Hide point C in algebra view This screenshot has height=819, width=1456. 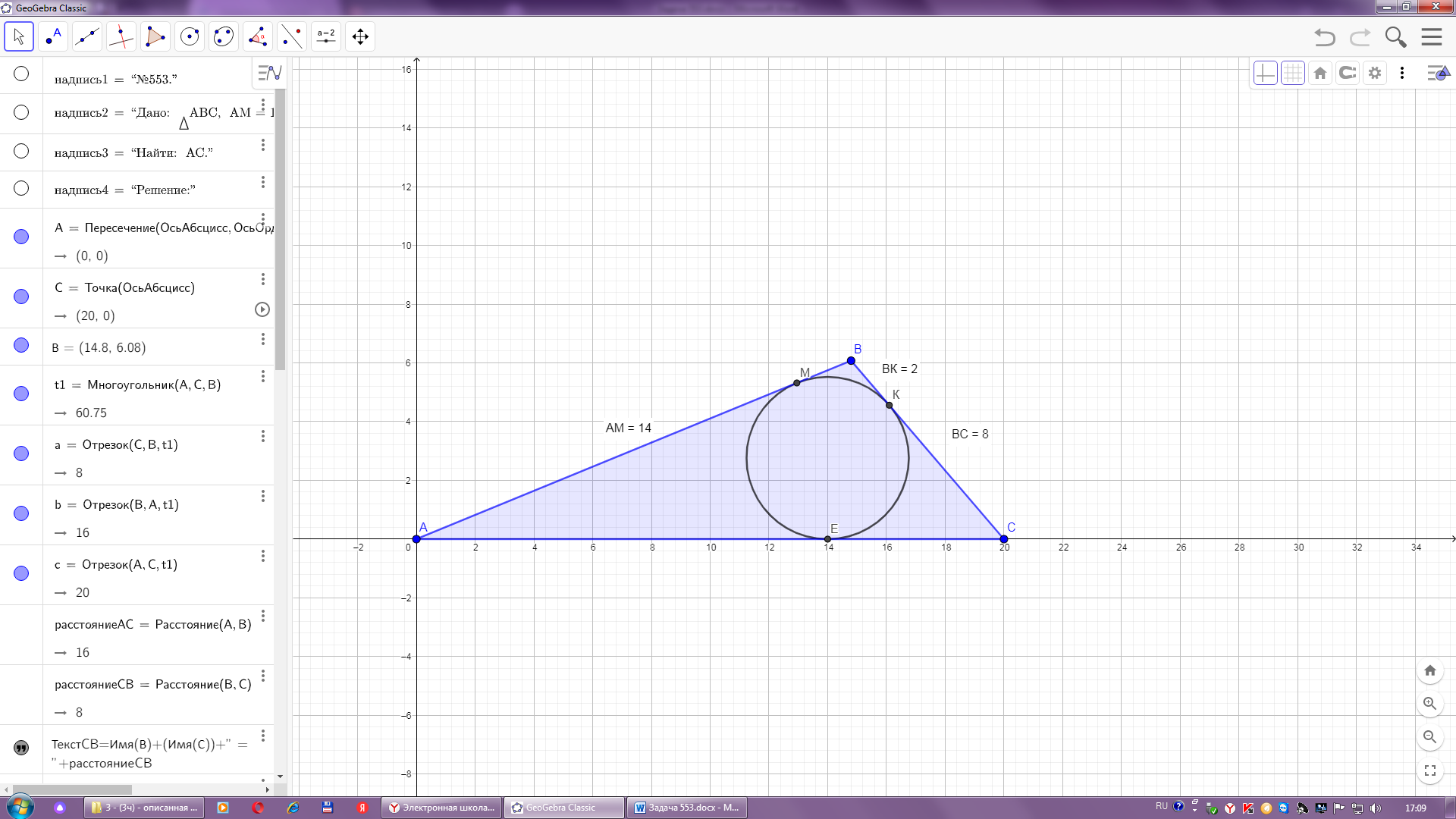point(21,297)
